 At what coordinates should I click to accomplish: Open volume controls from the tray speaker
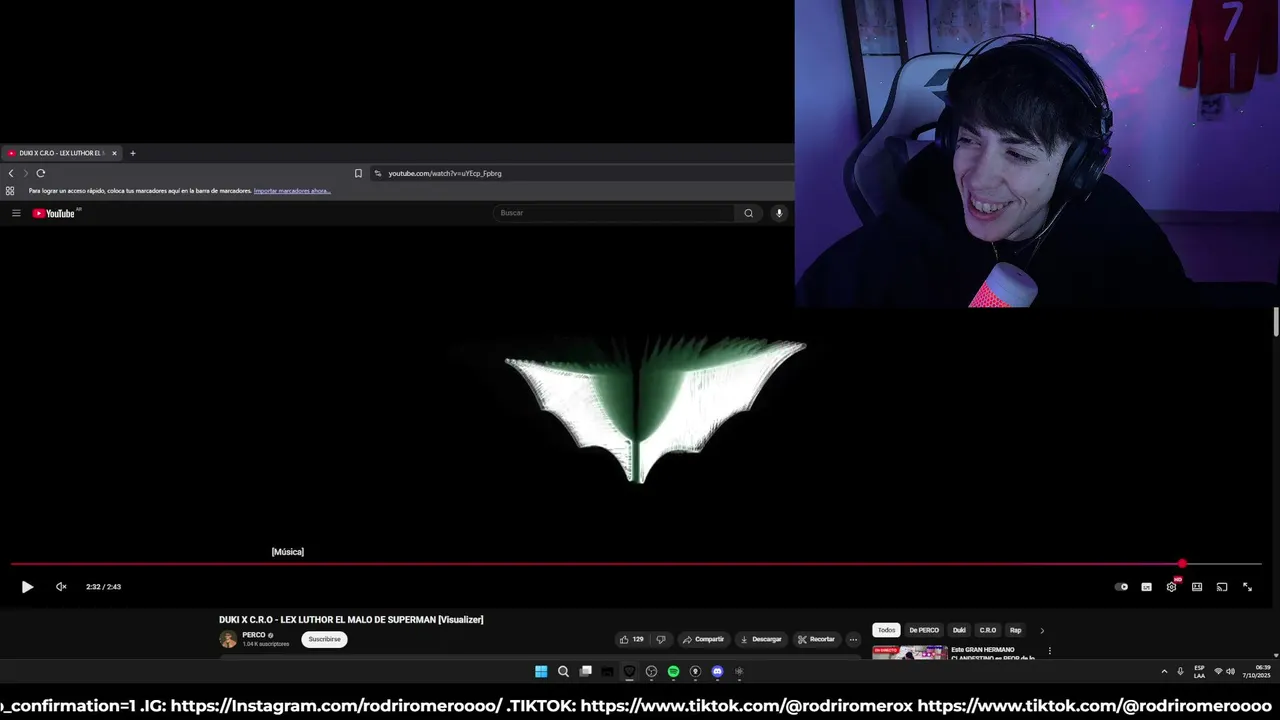pos(1230,672)
